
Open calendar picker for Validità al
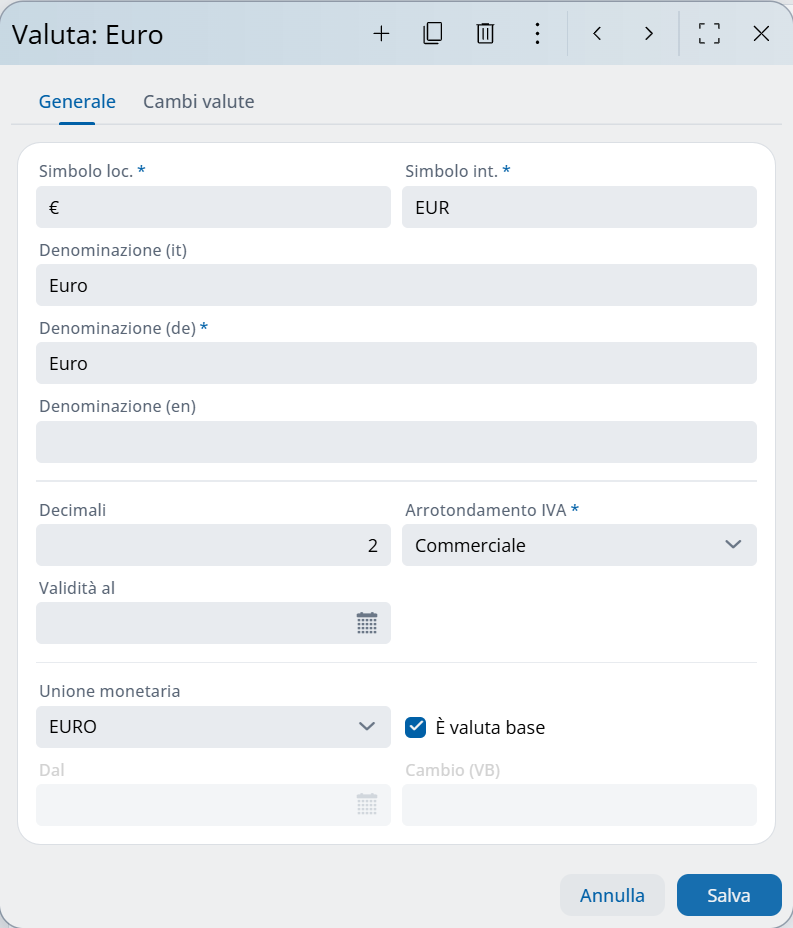[x=367, y=623]
